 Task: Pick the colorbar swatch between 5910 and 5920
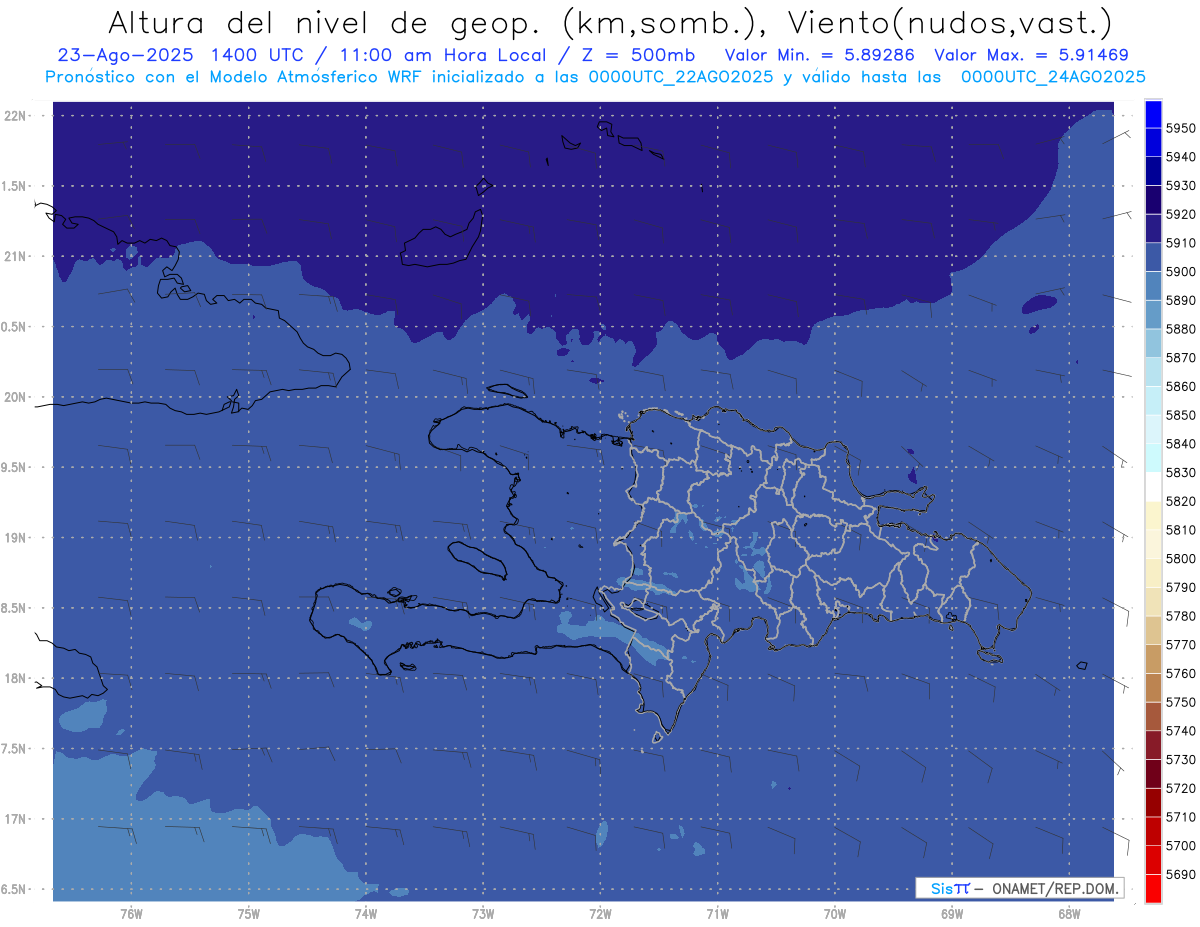pos(1153,228)
